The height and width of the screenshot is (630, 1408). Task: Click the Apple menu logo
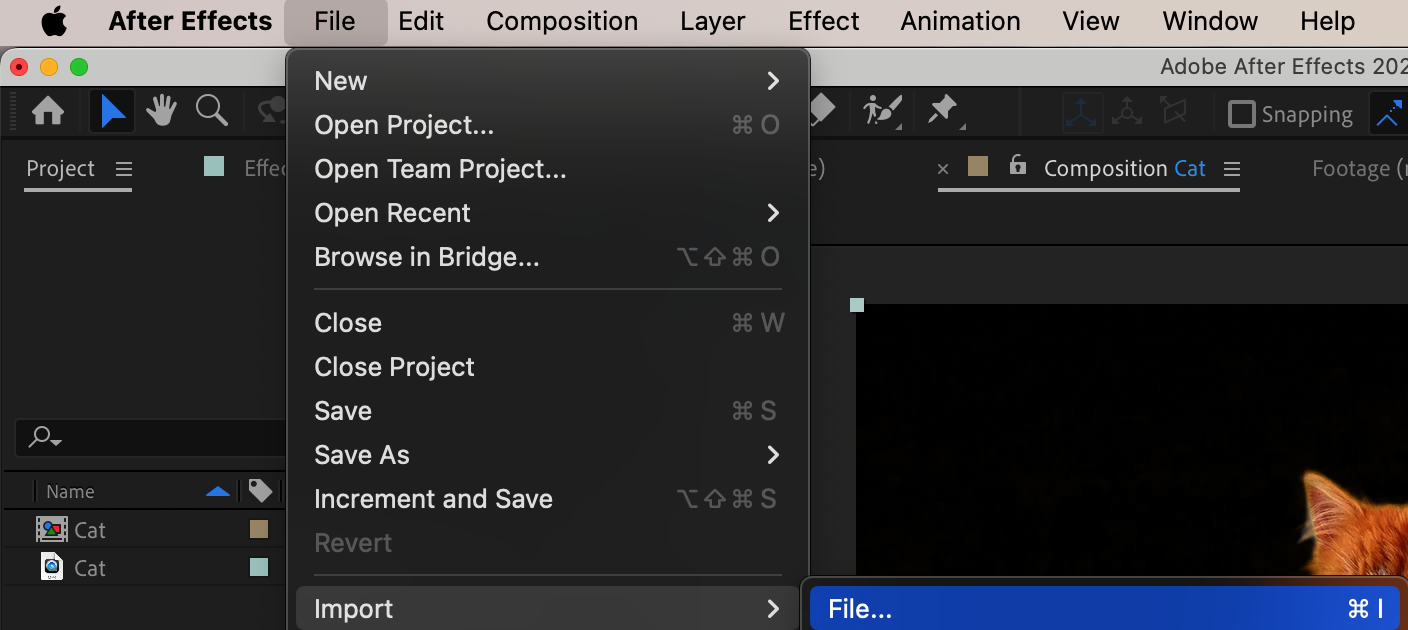(x=54, y=21)
